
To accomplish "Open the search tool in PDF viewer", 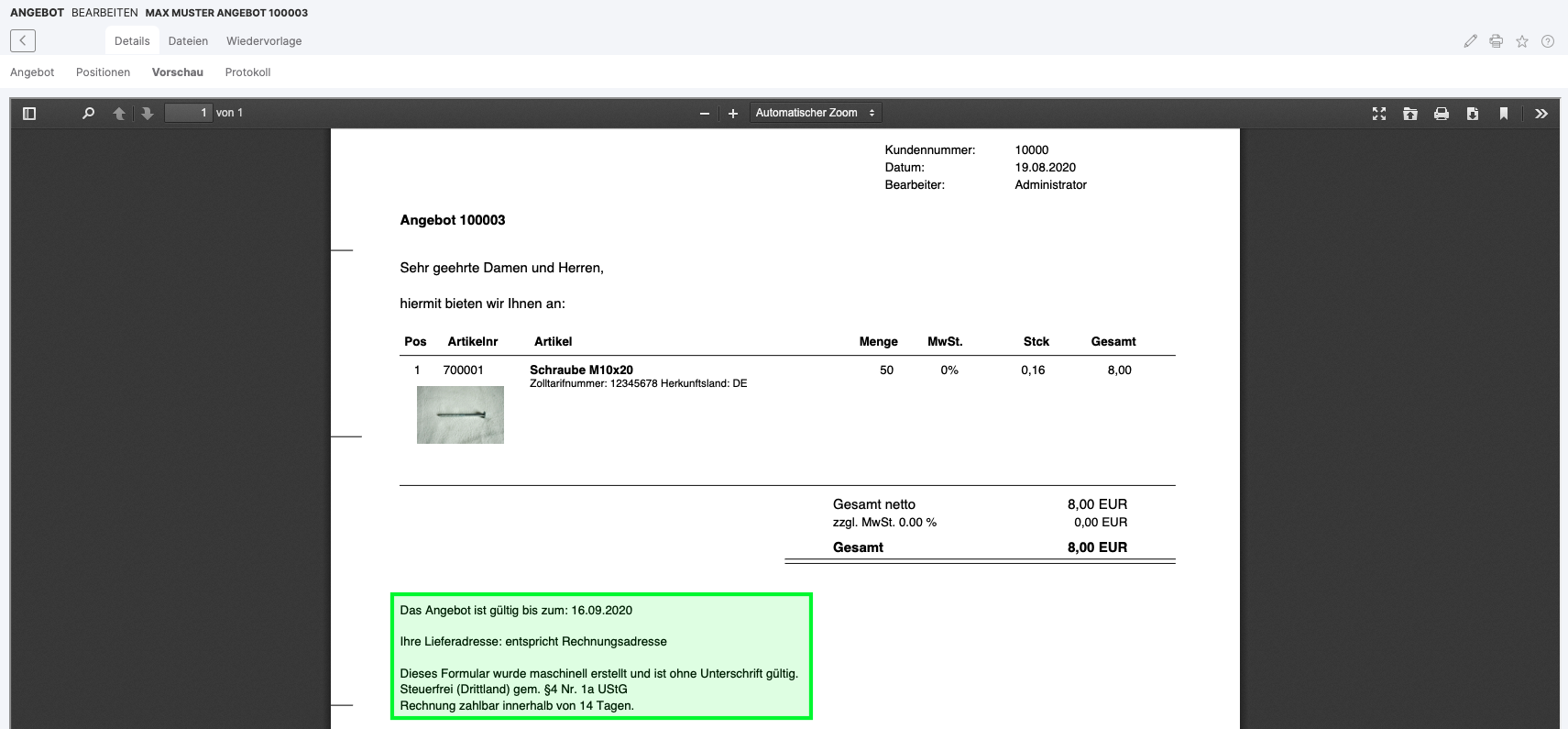I will click(88, 114).
